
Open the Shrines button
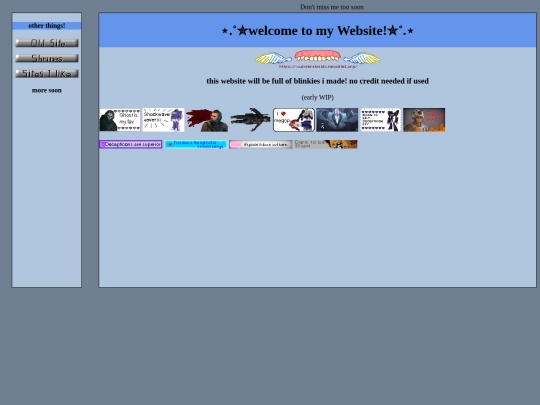point(47,58)
